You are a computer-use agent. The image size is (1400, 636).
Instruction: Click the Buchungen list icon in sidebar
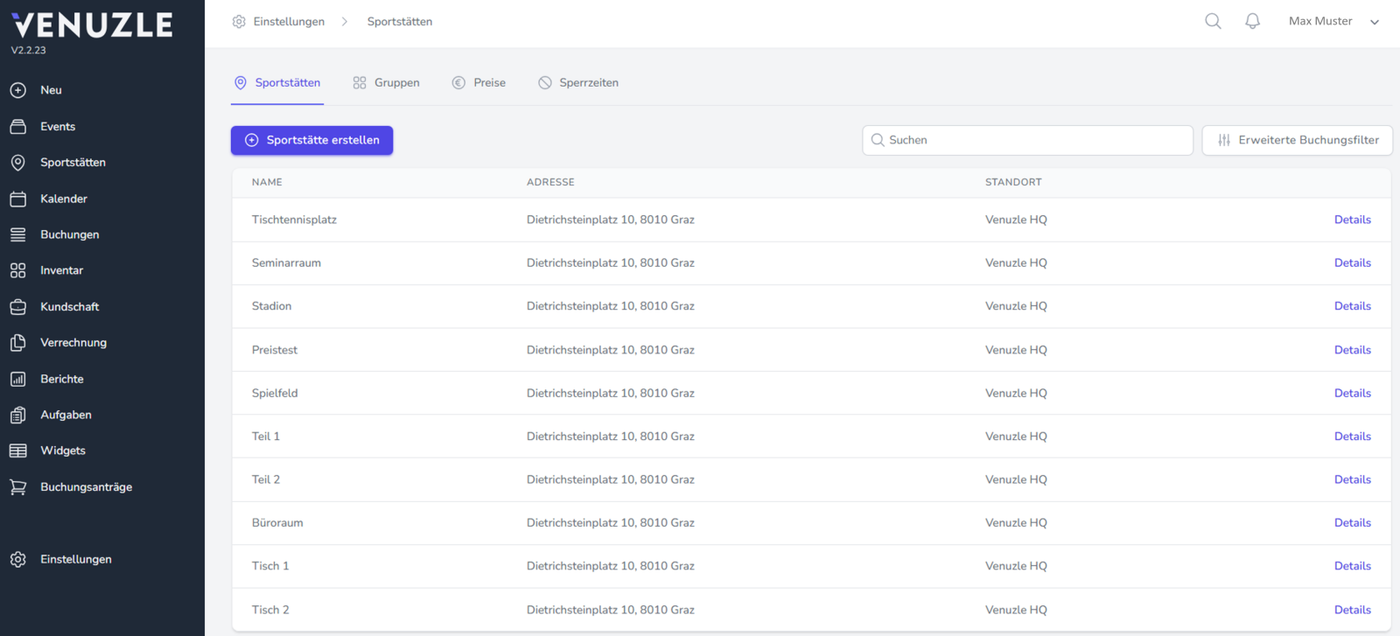18,235
